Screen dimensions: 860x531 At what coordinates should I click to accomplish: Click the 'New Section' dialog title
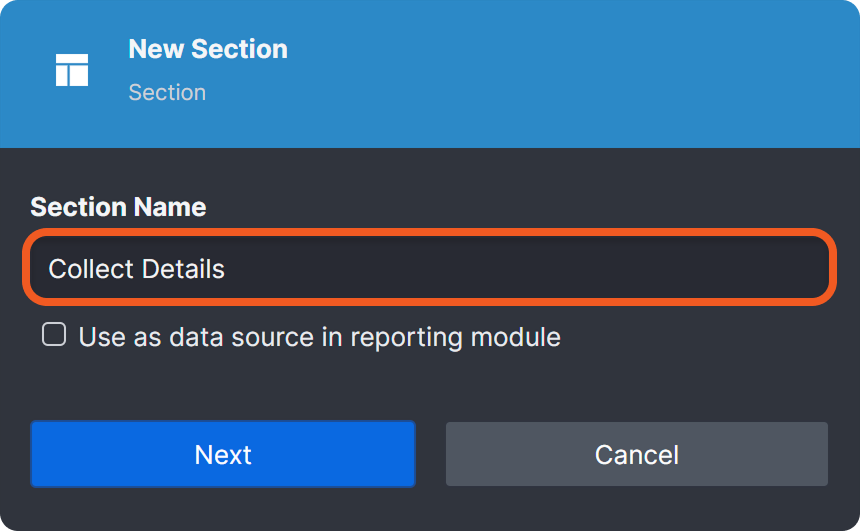[x=208, y=49]
